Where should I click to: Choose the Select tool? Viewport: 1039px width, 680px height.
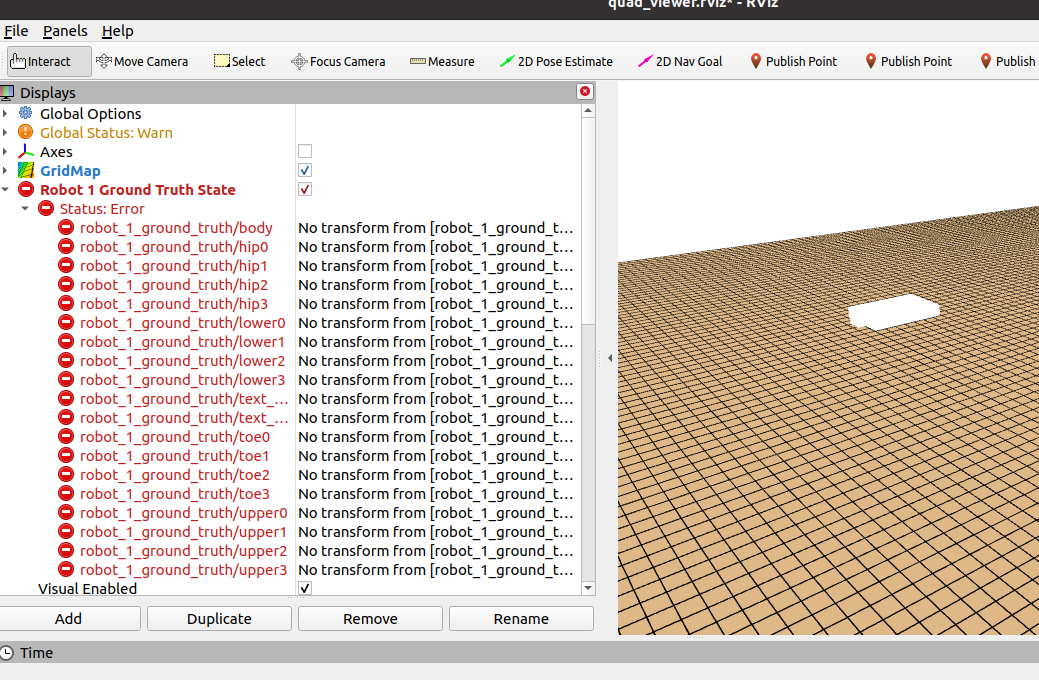pyautogui.click(x=239, y=61)
